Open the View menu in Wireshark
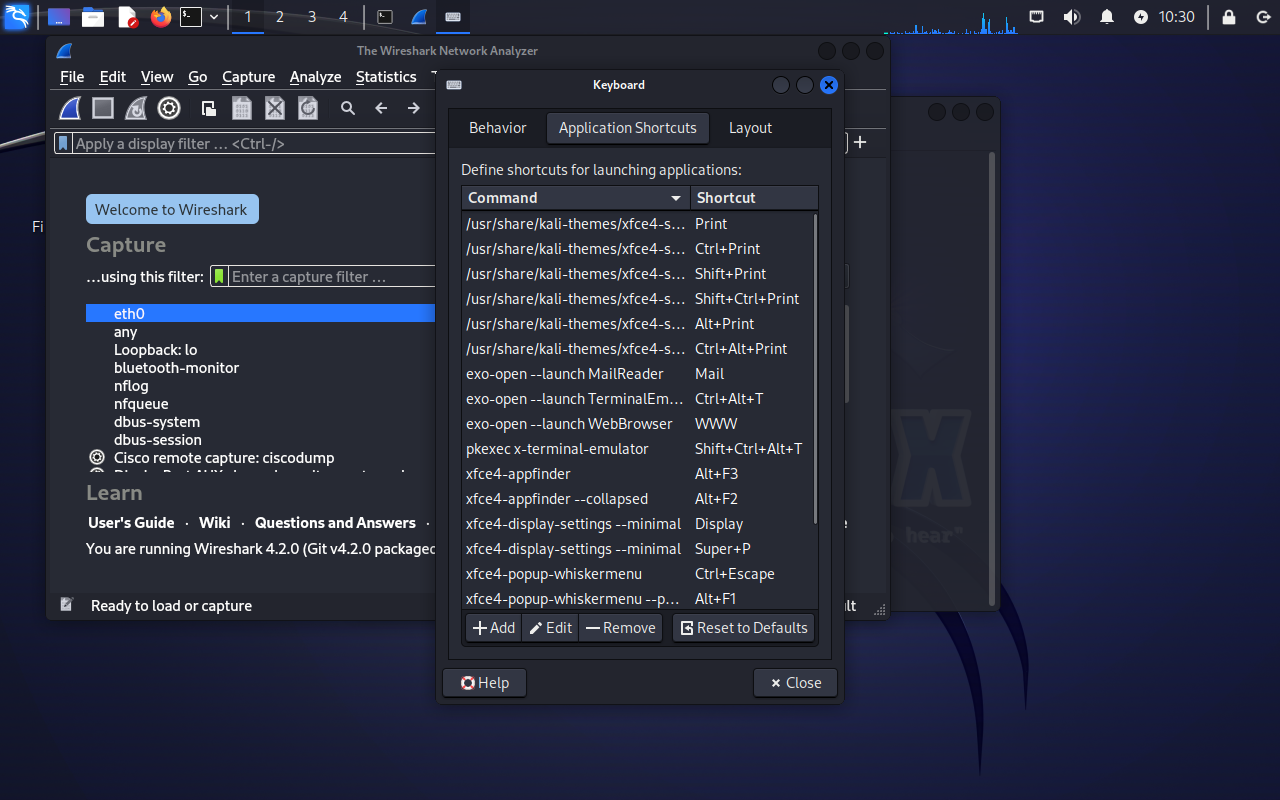Image resolution: width=1280 pixels, height=800 pixels. tap(157, 77)
